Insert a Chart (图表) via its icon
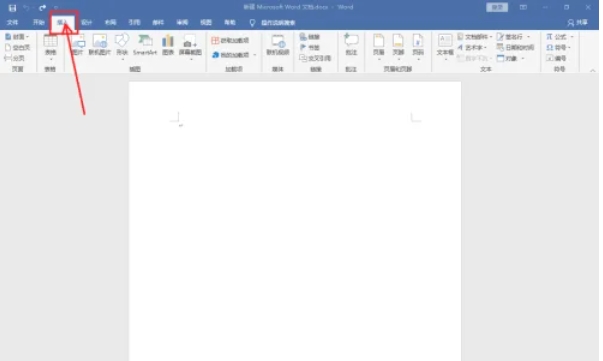This screenshot has height=361, width=603. [168, 45]
